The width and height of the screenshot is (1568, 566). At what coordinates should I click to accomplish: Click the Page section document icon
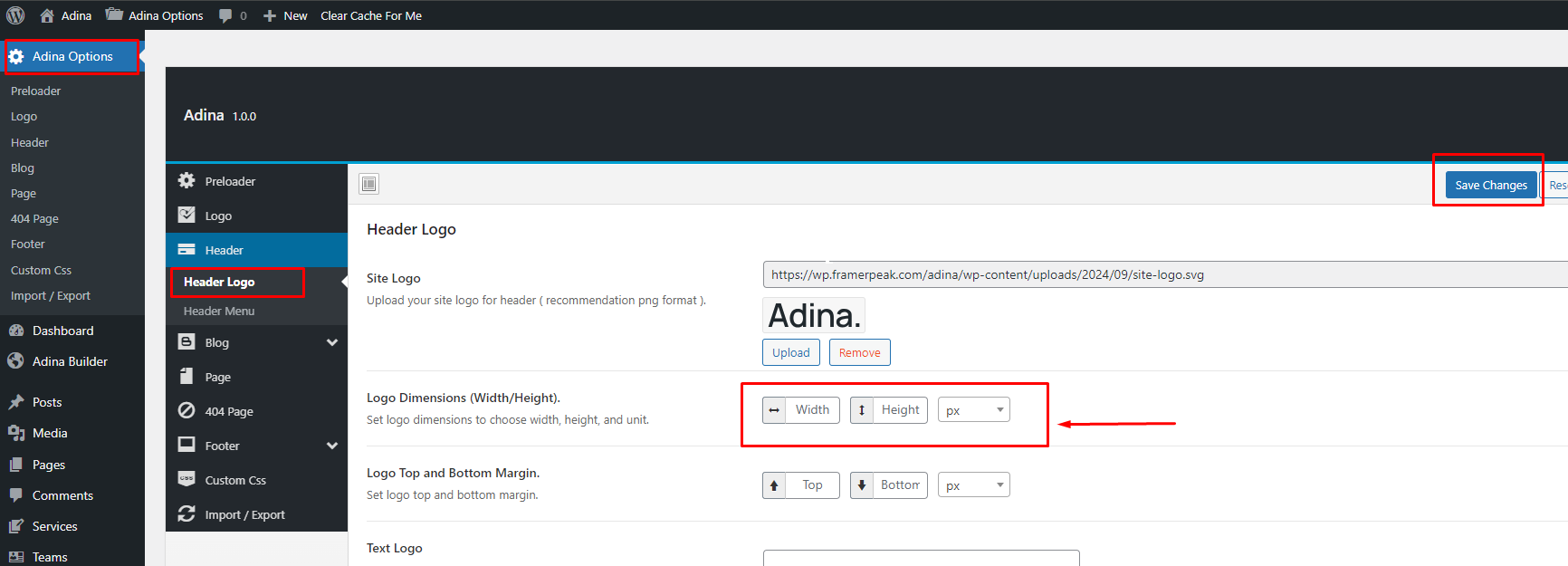[x=186, y=376]
